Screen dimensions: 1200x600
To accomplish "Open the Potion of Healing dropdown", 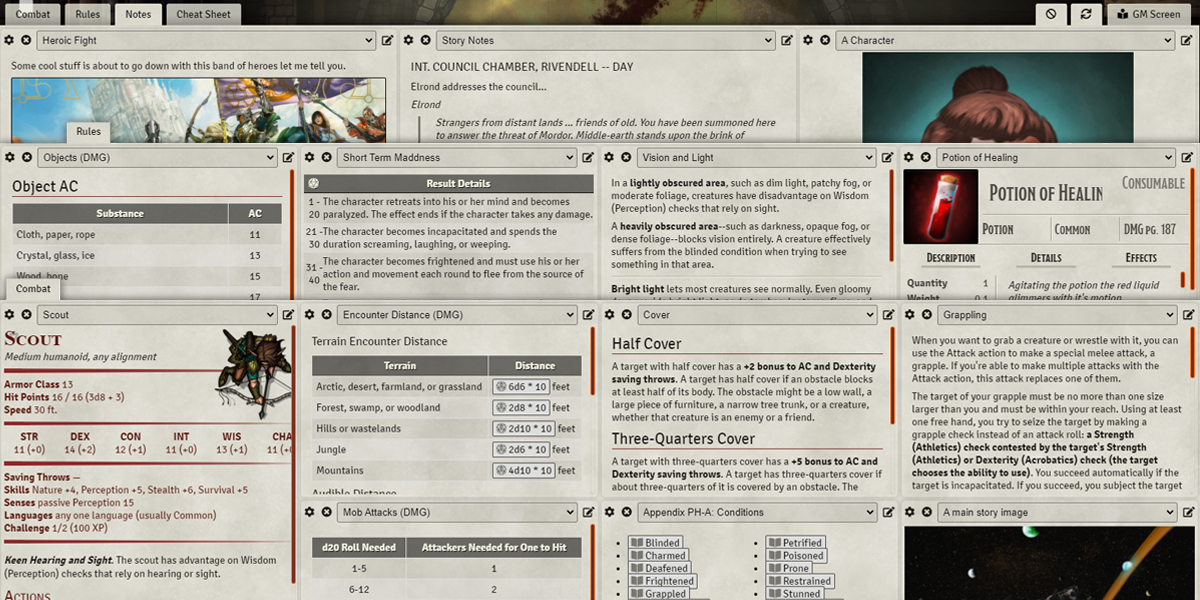I will tap(1057, 158).
